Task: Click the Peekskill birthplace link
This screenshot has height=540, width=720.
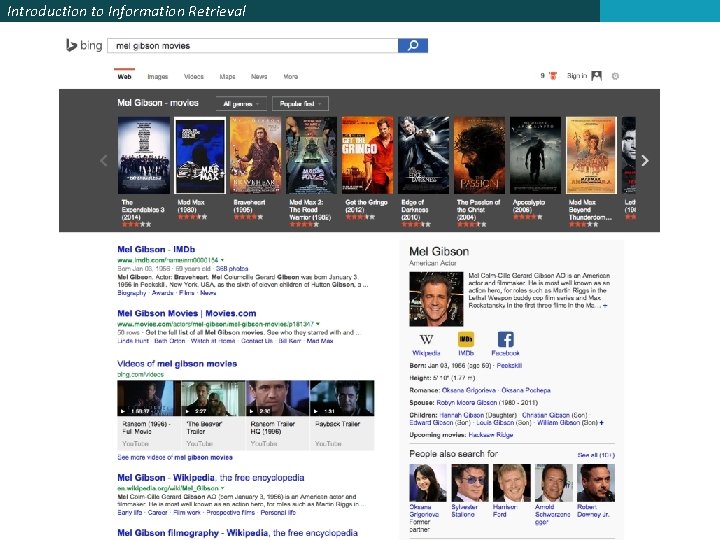Action: coord(509,366)
